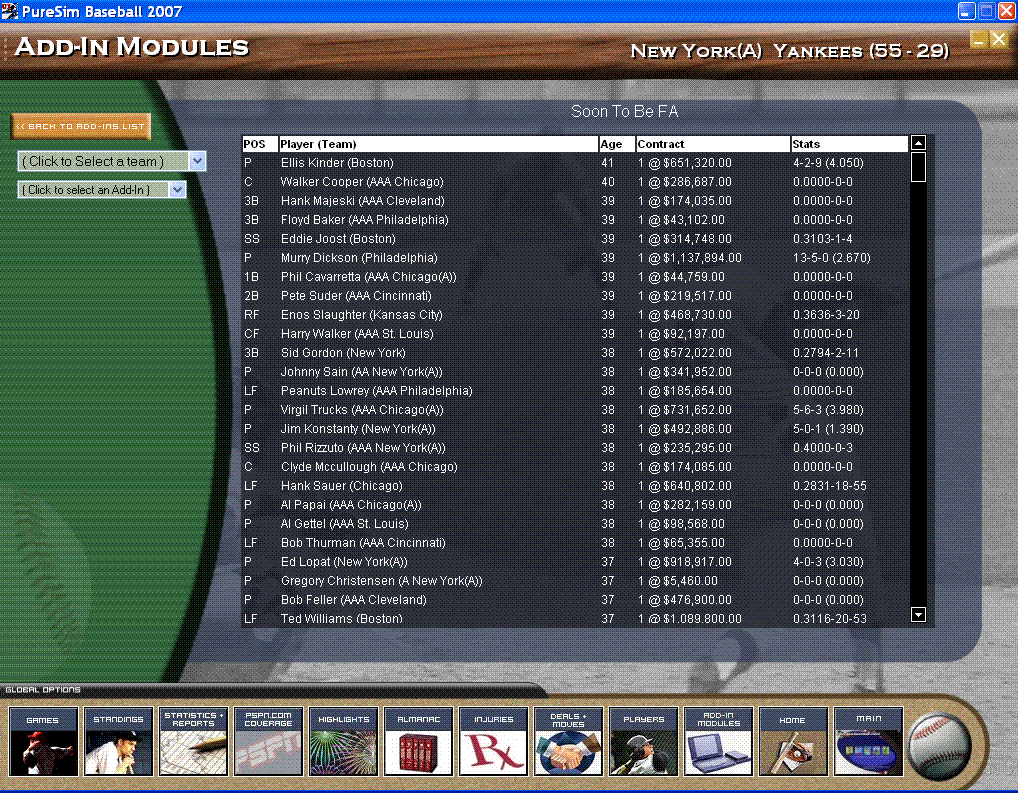This screenshot has height=793, width=1018.
Task: Select Jim Konstanty (New York(A)) row
Action: [575, 429]
